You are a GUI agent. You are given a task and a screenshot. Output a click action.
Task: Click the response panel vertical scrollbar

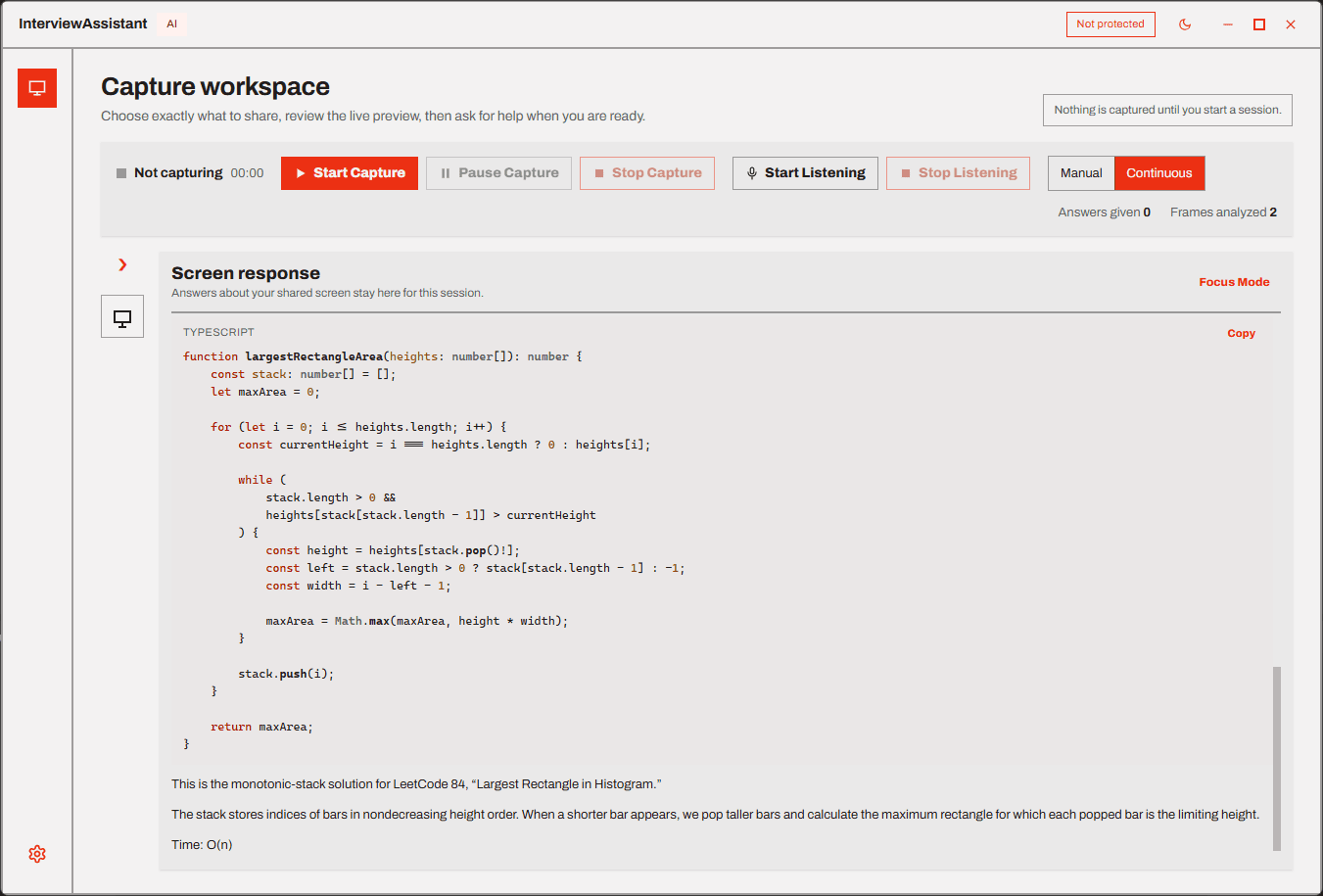1277,759
